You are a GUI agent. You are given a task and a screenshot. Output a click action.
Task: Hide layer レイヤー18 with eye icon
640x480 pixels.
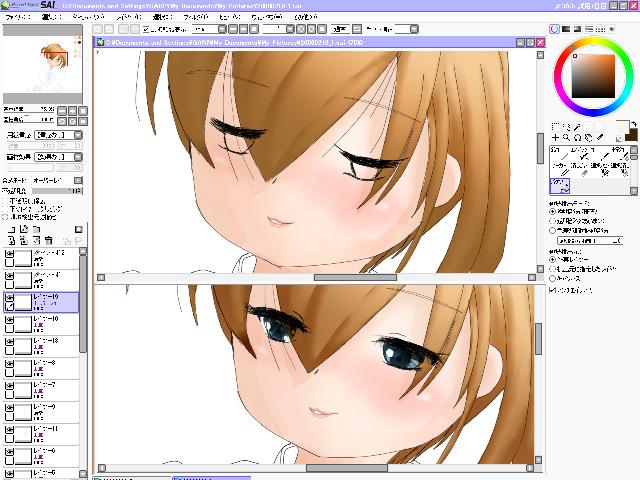pos(9,341)
